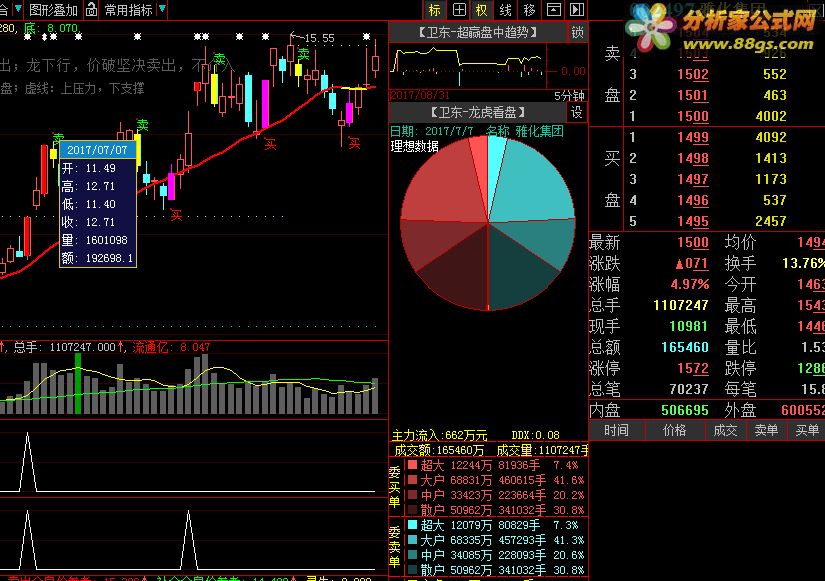This screenshot has height=581, width=825.
Task: Select the 卫东-龙虎看盘 panel title
Action: (478, 112)
